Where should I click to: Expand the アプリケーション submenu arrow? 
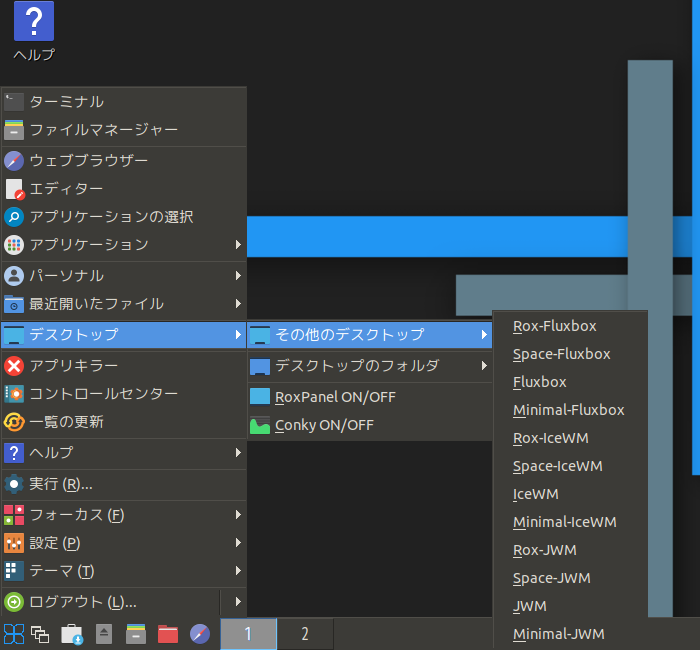238,245
